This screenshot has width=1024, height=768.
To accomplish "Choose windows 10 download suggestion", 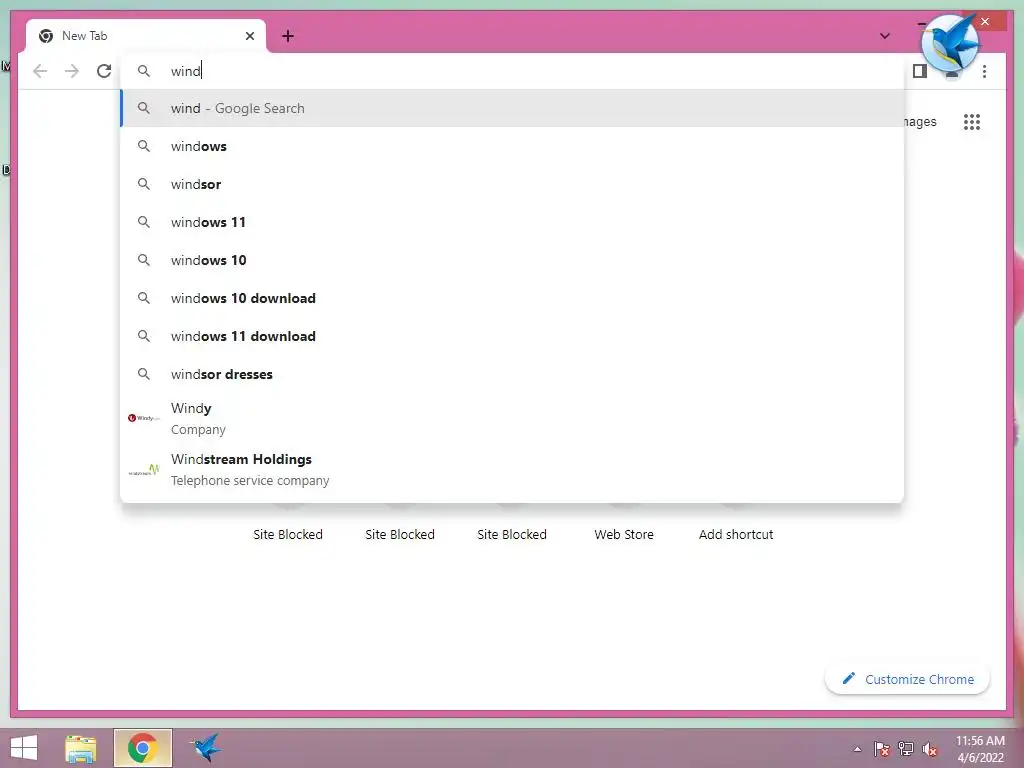I will (512, 298).
